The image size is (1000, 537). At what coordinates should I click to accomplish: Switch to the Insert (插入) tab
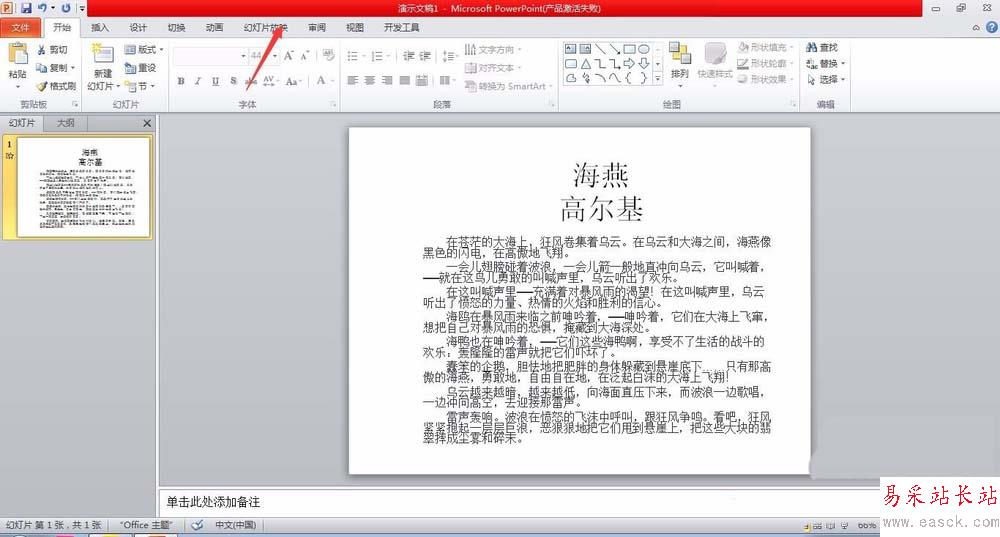click(100, 27)
